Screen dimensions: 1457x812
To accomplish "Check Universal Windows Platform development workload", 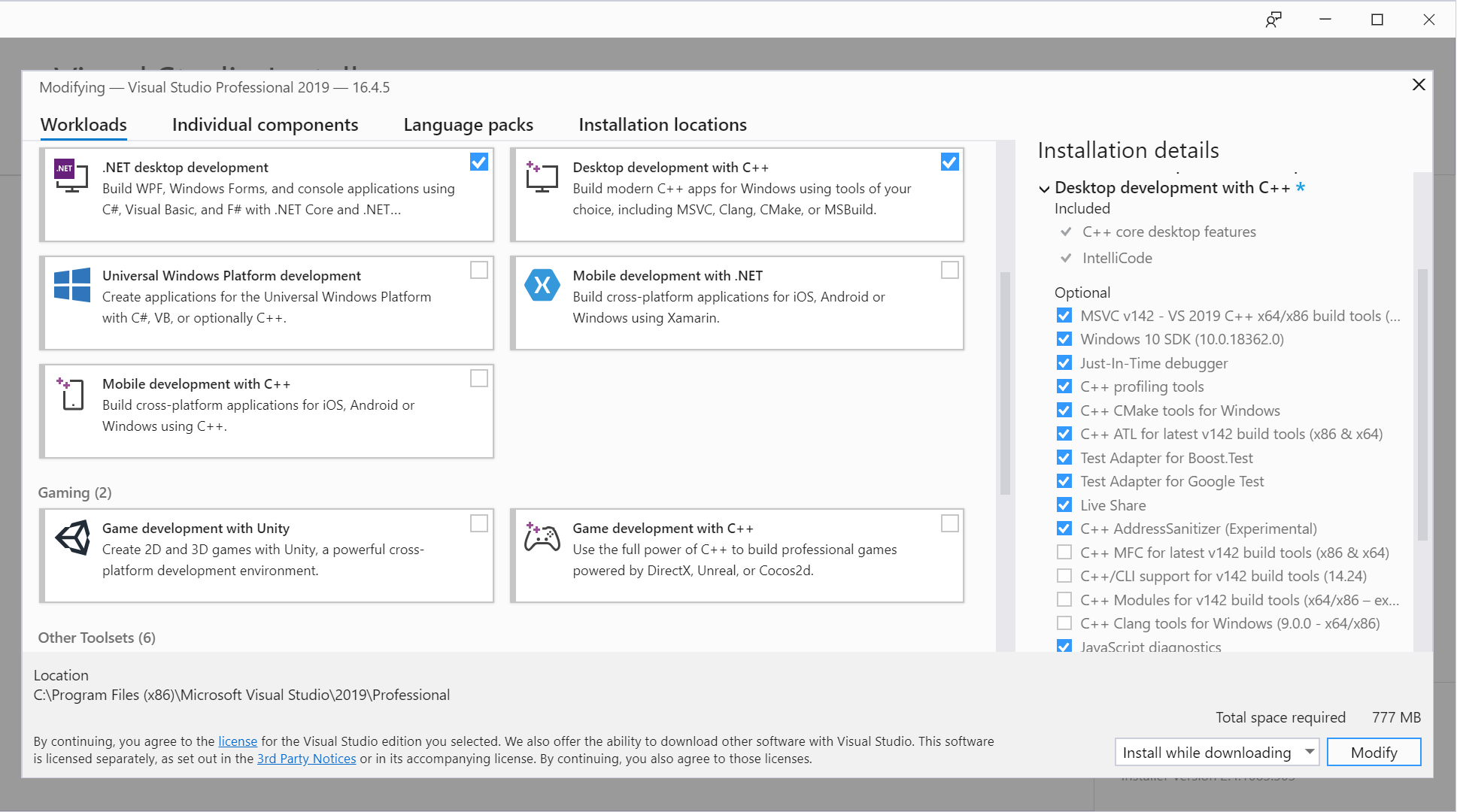I will click(479, 270).
